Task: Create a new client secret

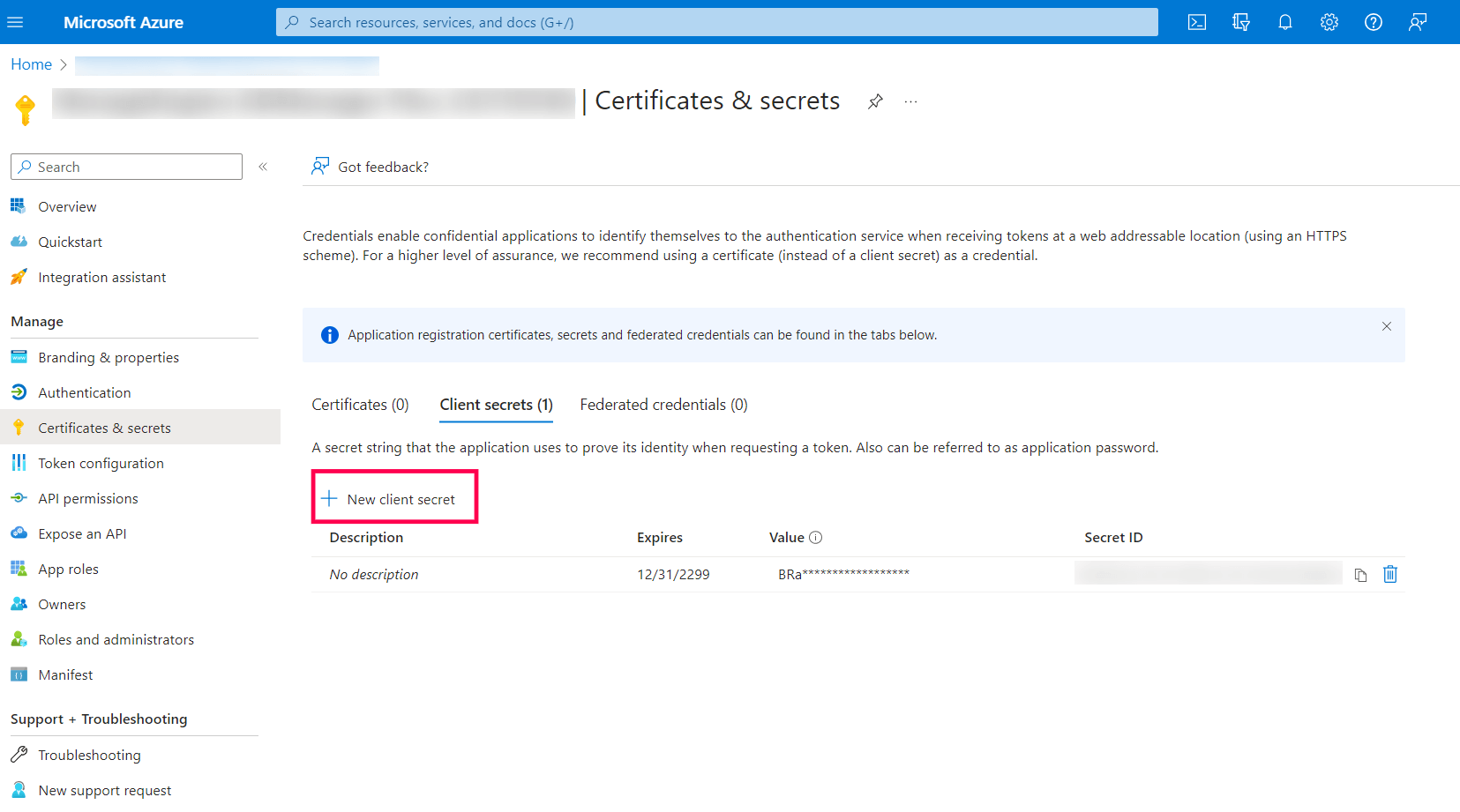Action: point(394,497)
